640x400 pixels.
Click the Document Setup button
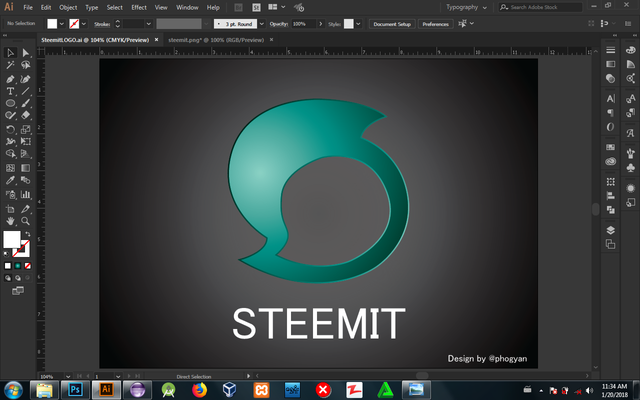(x=392, y=23)
